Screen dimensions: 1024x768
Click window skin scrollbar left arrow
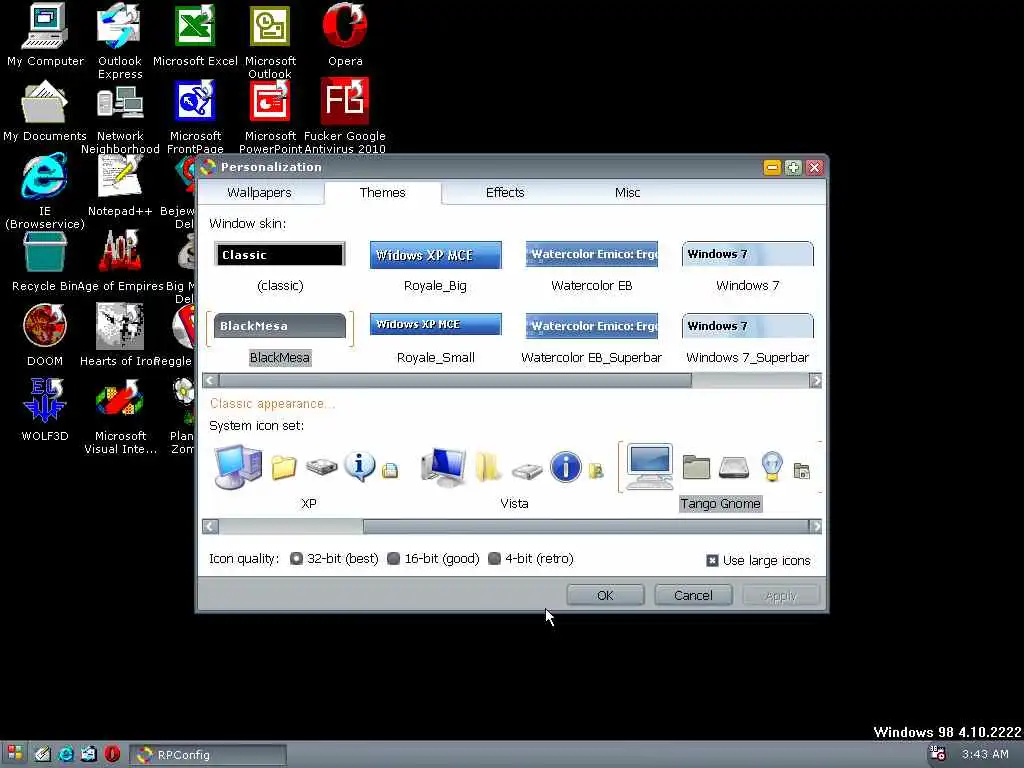pos(210,380)
